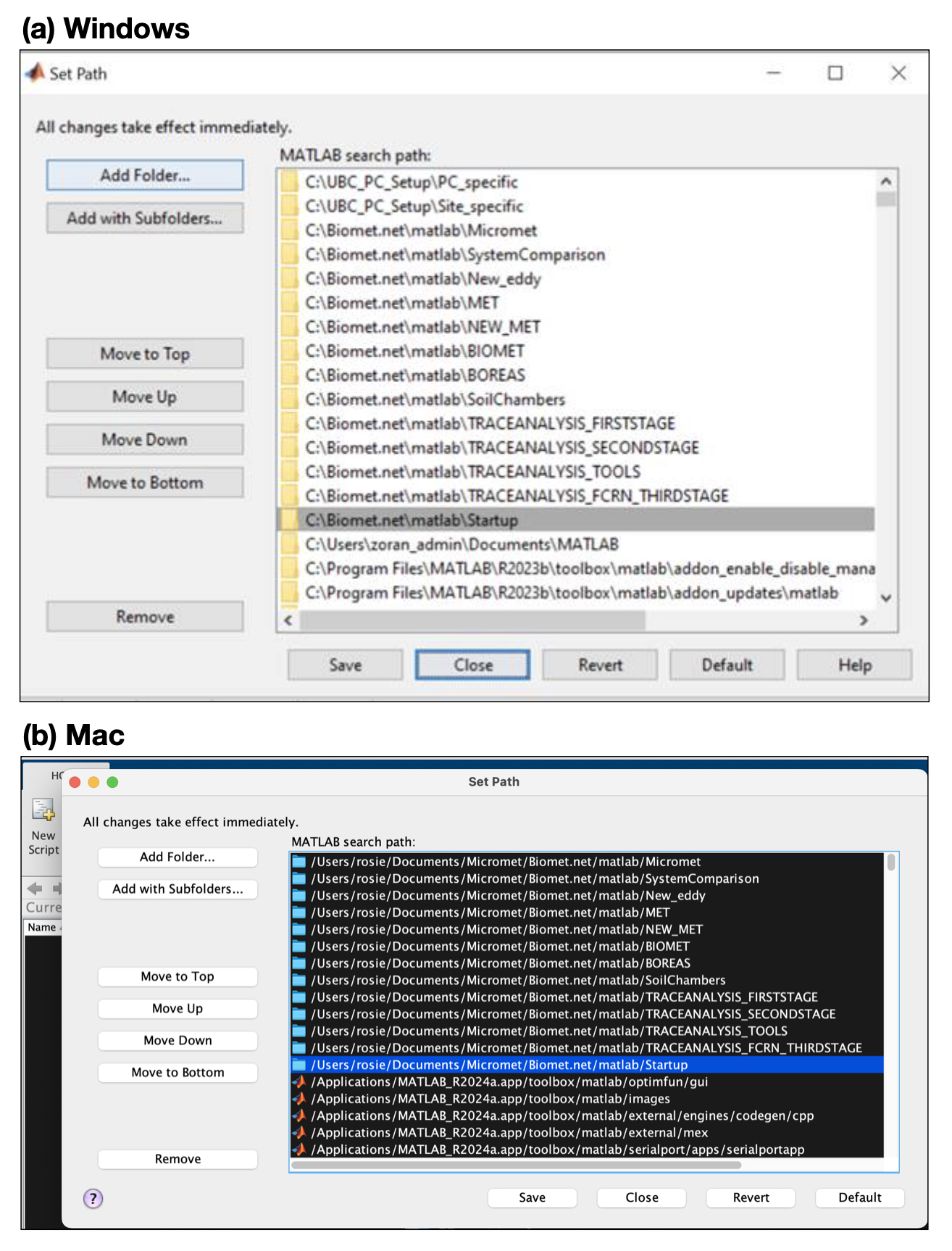Click Remove button in Windows dialog

145,617
